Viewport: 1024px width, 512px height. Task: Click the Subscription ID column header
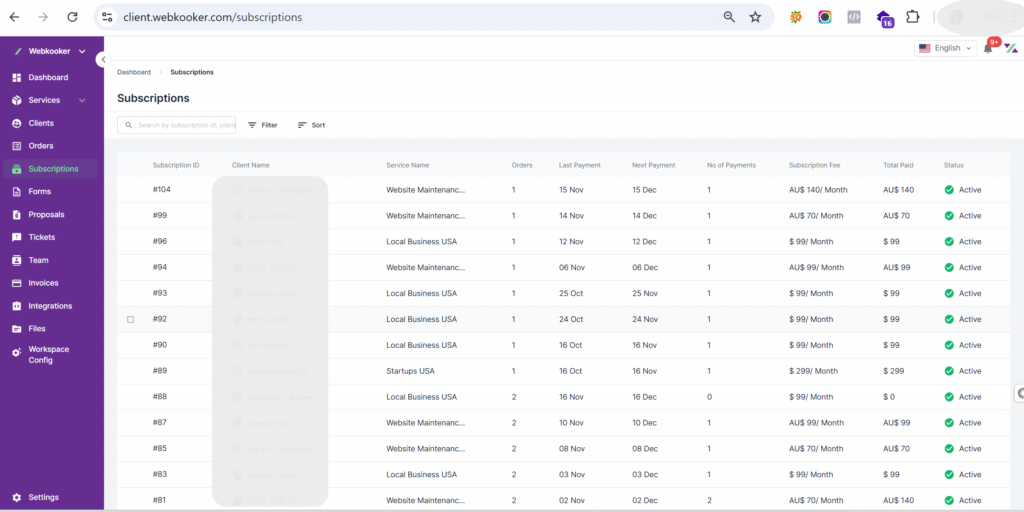176,165
